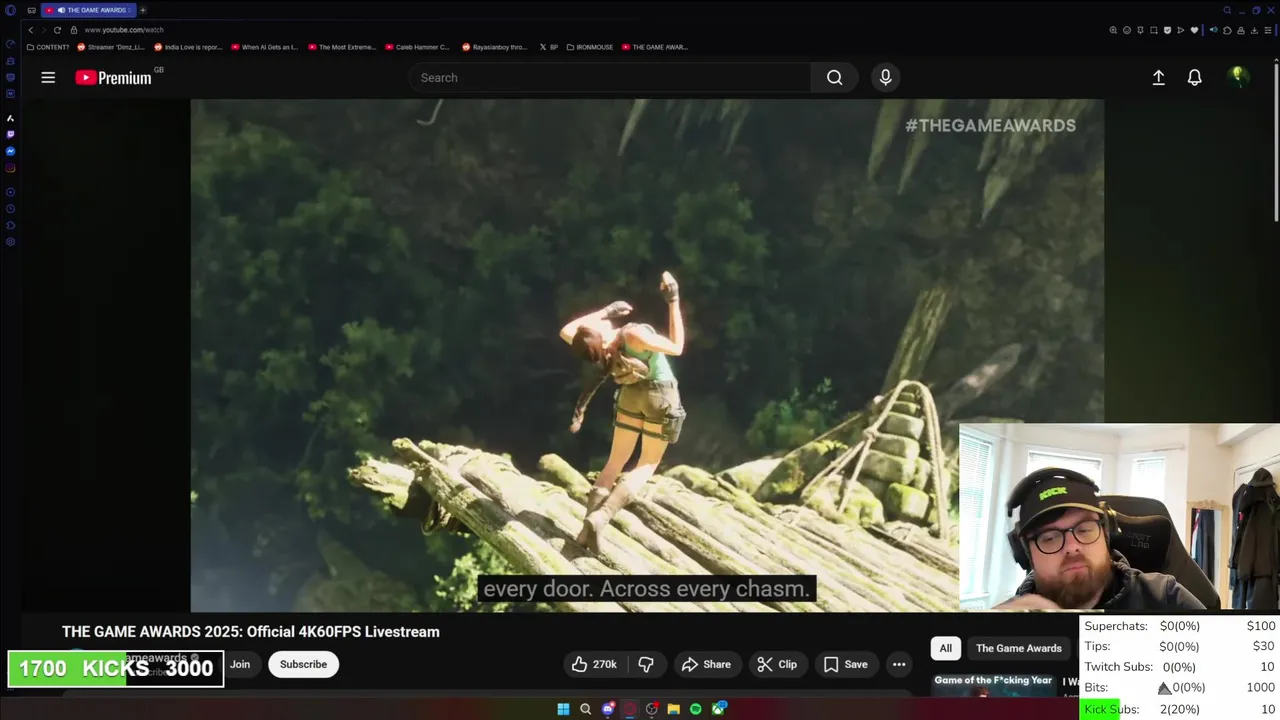Open site security padlock info
The height and width of the screenshot is (720, 1280).
73,30
